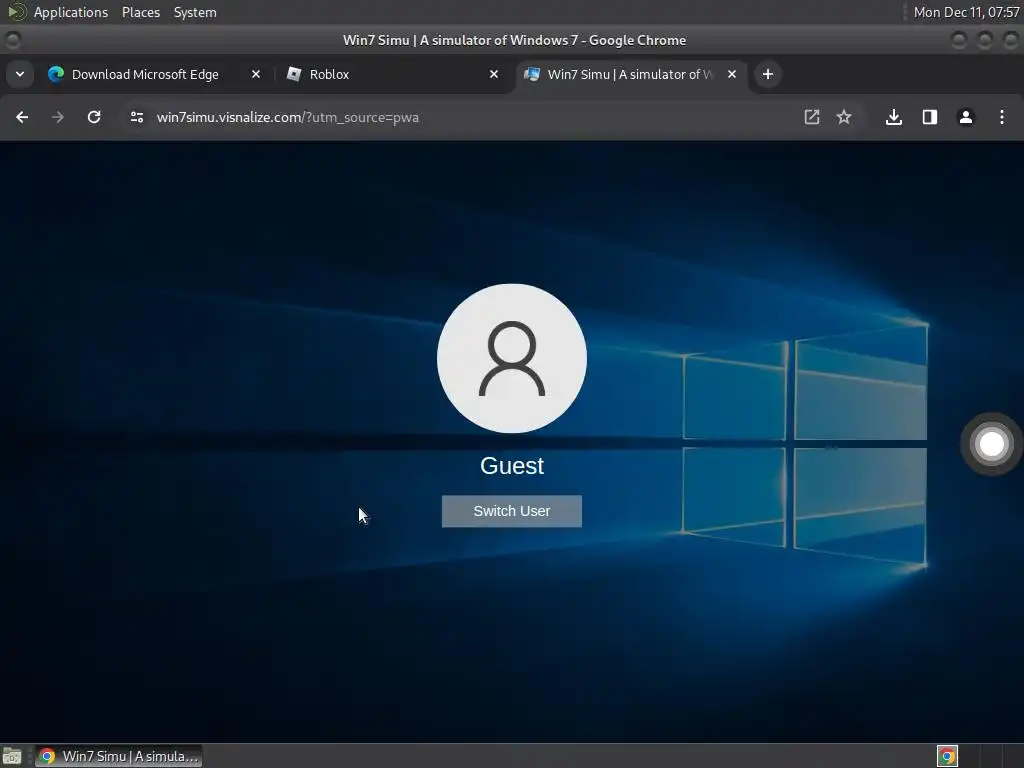Click the Guest username label
Screen dimensions: 1024x768
(x=512, y=466)
